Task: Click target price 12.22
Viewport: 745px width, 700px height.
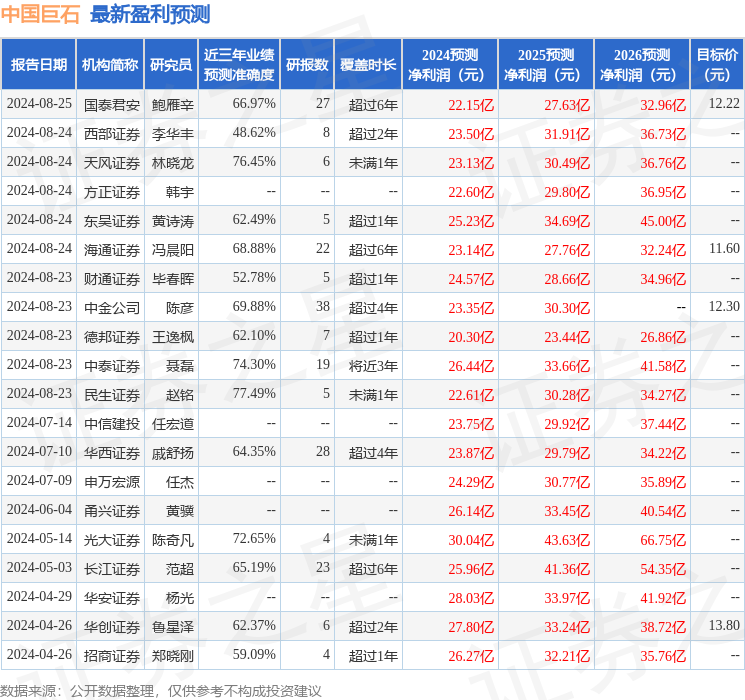Action: pos(724,103)
